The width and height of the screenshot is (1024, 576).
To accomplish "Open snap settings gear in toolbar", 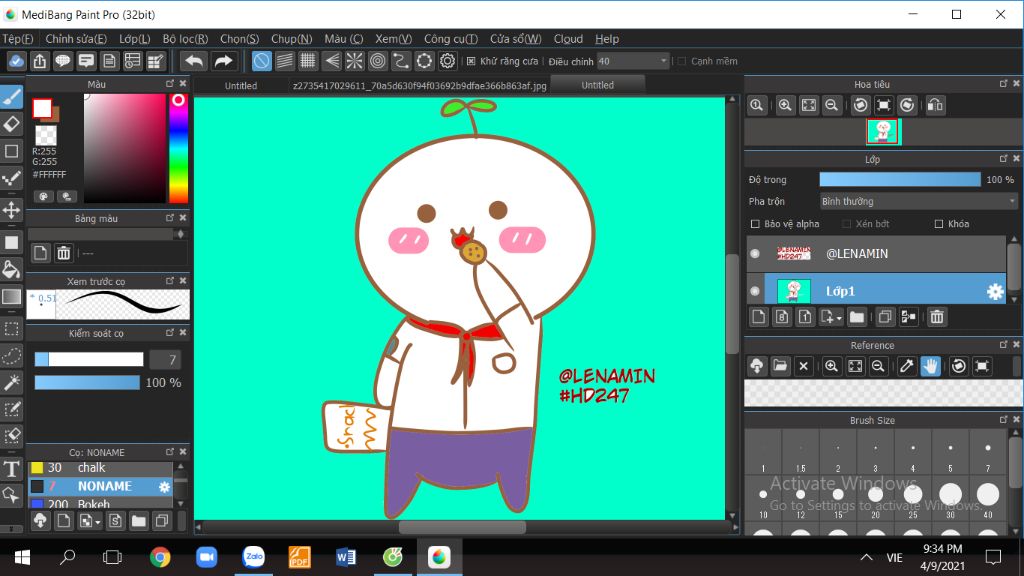I will point(447,61).
